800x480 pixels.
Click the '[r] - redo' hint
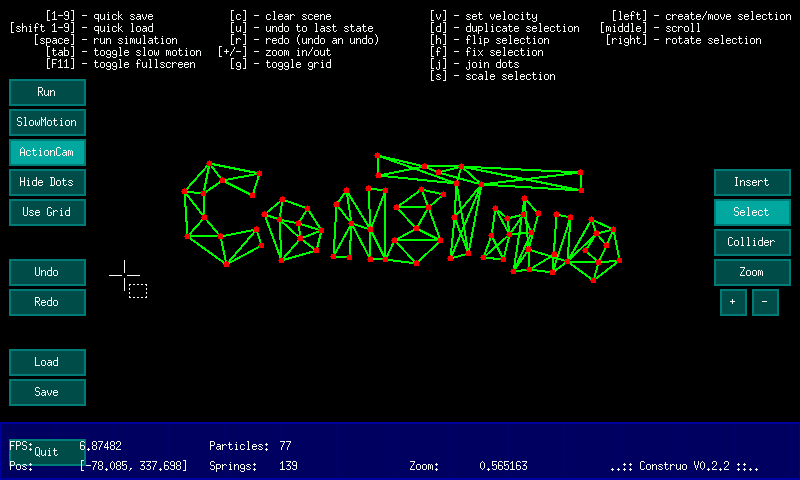tap(304, 40)
